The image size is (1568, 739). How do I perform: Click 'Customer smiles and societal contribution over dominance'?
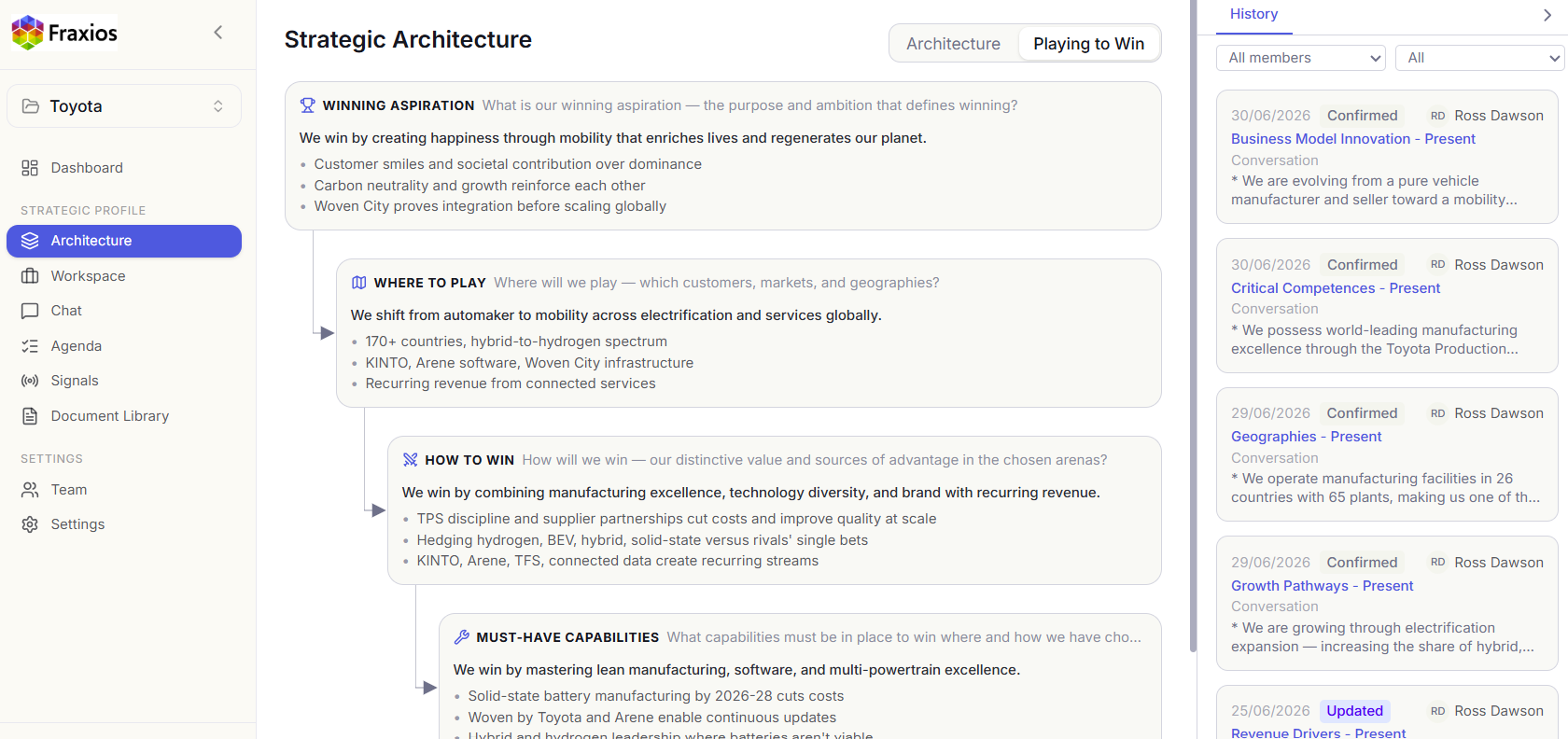[x=508, y=164]
